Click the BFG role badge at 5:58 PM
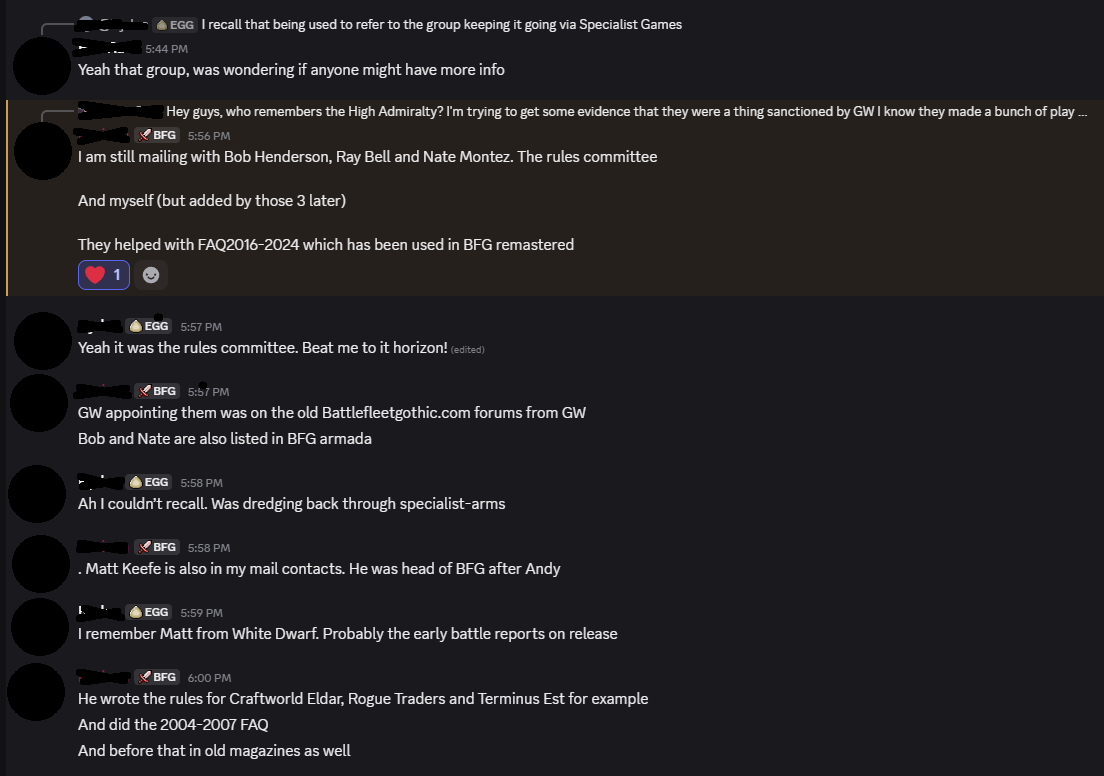The height and width of the screenshot is (776, 1104). point(156,547)
